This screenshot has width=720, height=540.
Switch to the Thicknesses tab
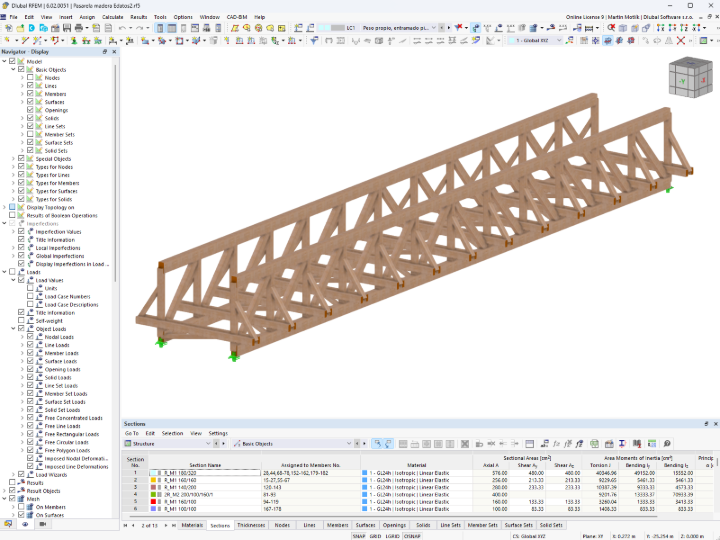pos(251,525)
